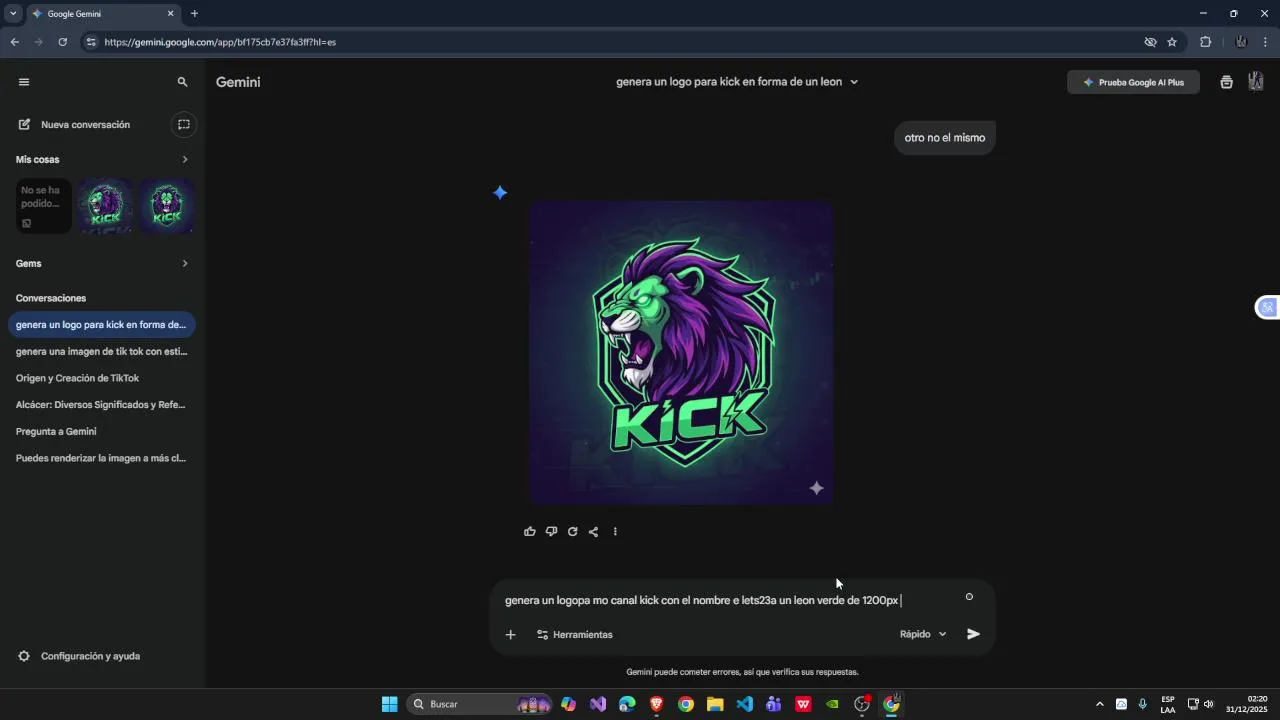Open Visual Studio Code from taskbar
1280x720 pixels.
click(x=744, y=704)
